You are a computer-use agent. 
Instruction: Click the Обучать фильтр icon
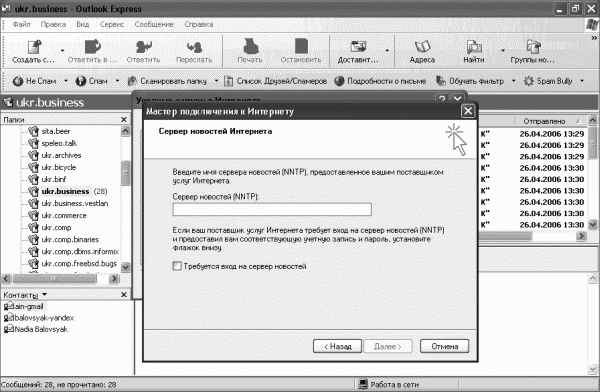pos(441,81)
